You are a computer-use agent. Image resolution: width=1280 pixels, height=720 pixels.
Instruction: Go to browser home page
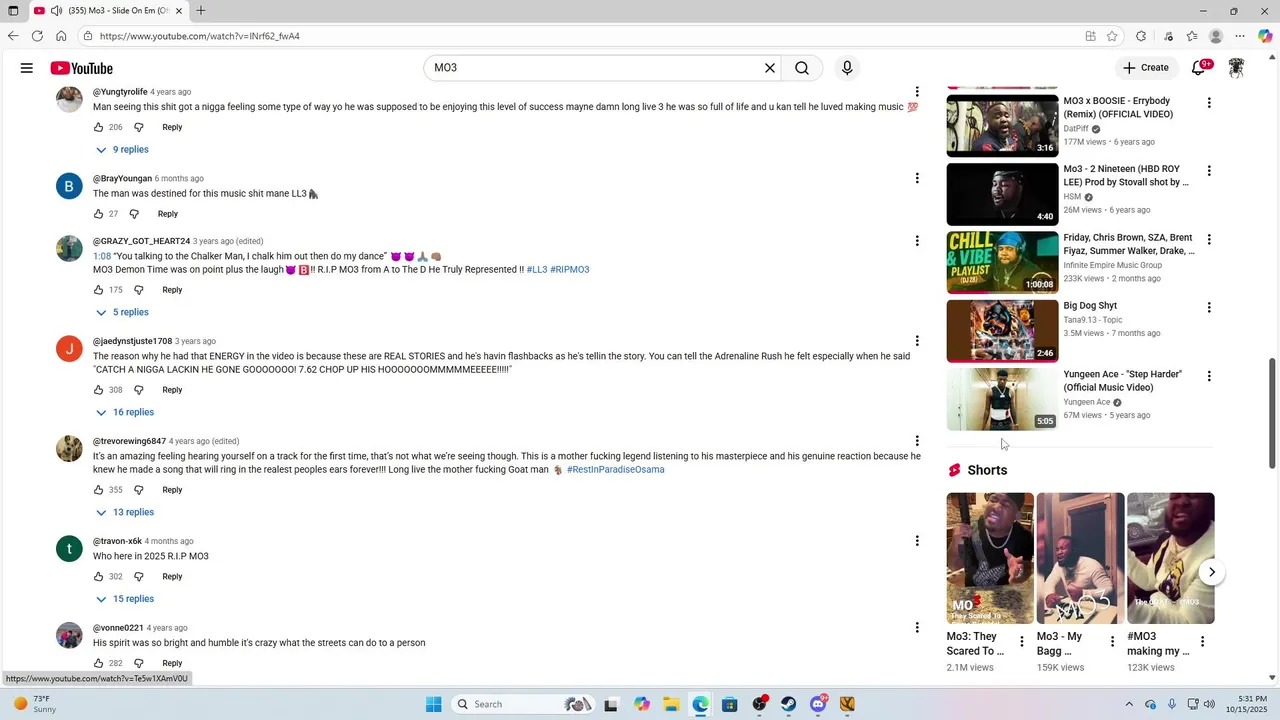[61, 36]
